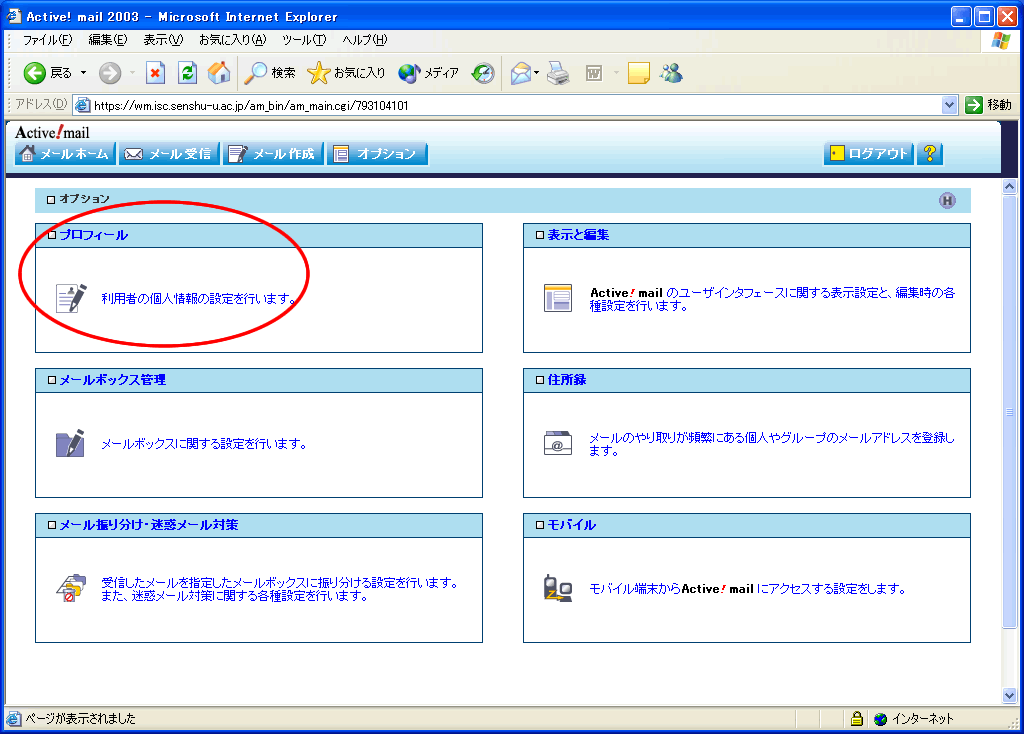Go to the browser Home page icon
This screenshot has height=734, width=1024.
[219, 73]
